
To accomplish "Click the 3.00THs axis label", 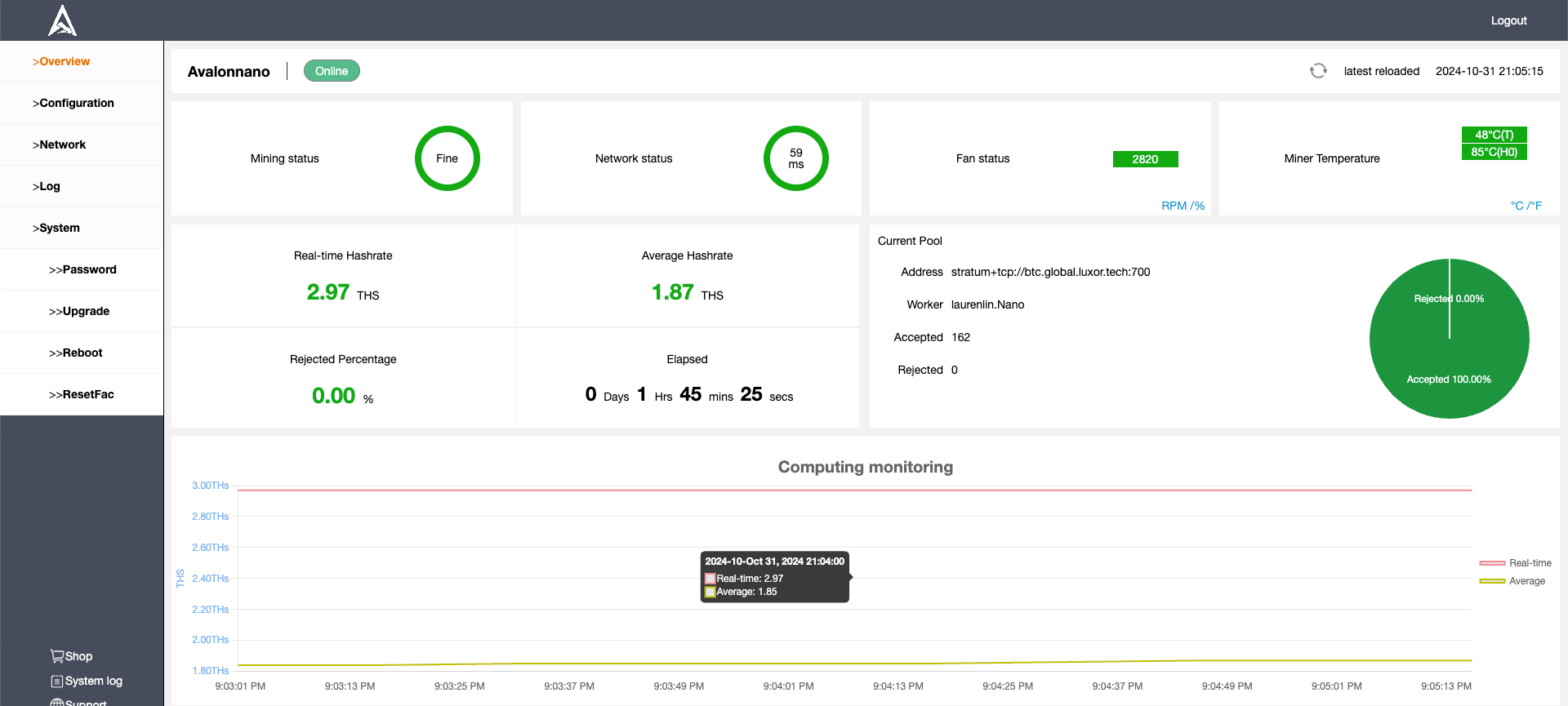I will click(x=210, y=486).
